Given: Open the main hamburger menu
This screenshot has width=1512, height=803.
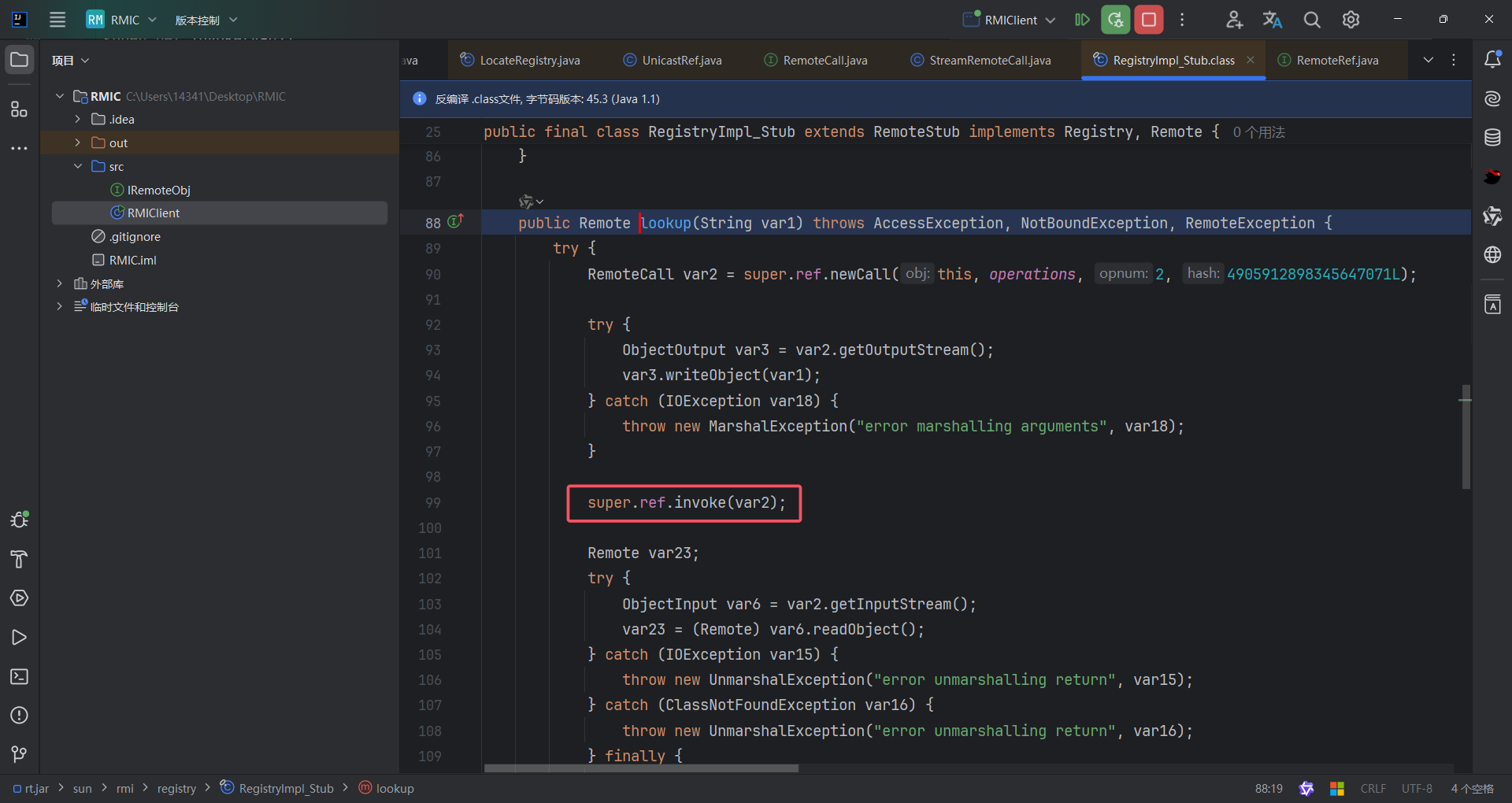Looking at the screenshot, I should [x=57, y=20].
